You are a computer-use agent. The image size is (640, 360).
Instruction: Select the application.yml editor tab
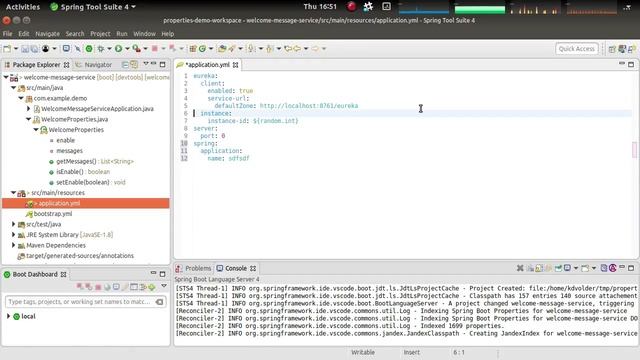coord(207,64)
